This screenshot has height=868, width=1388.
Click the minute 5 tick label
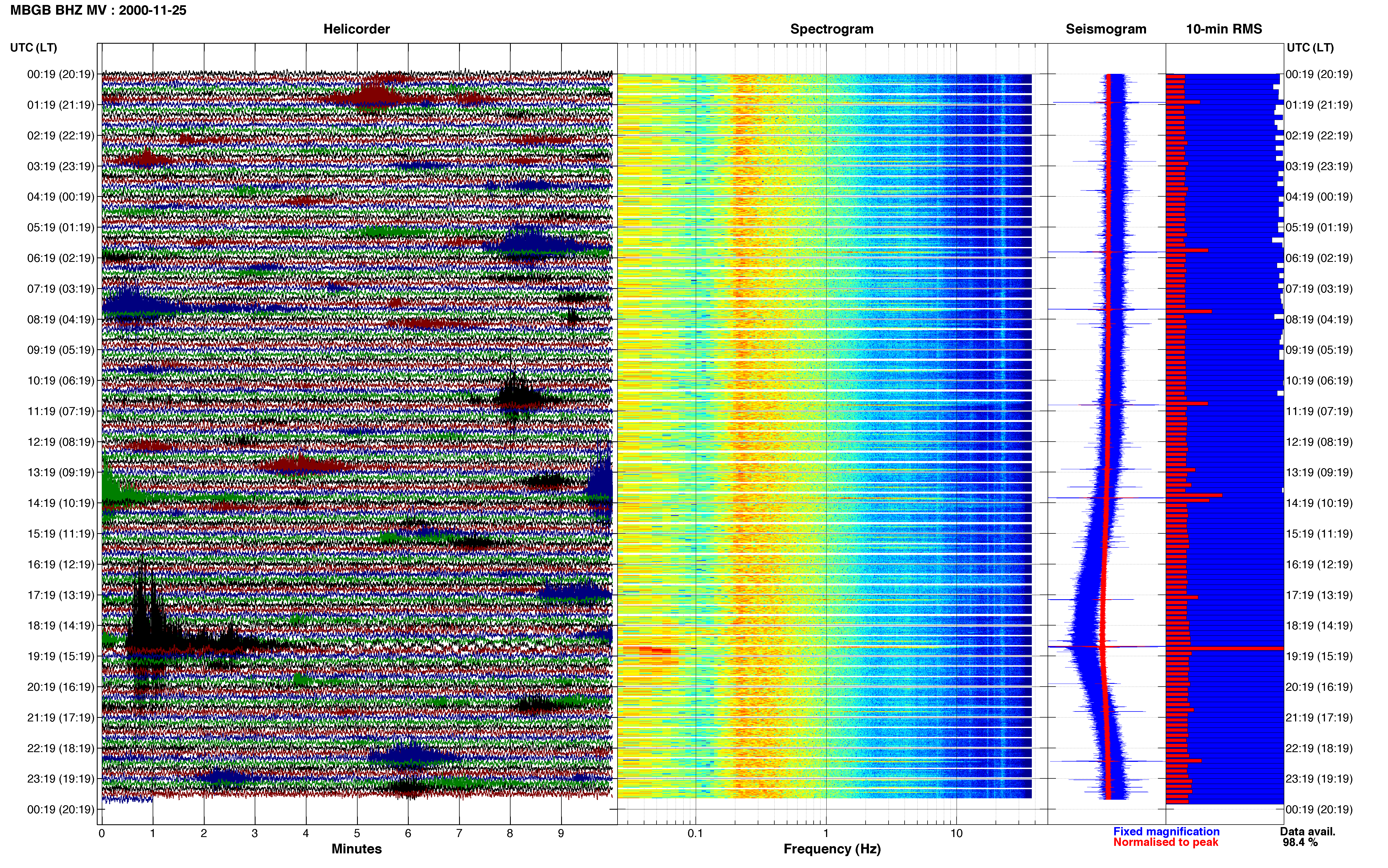click(x=357, y=833)
